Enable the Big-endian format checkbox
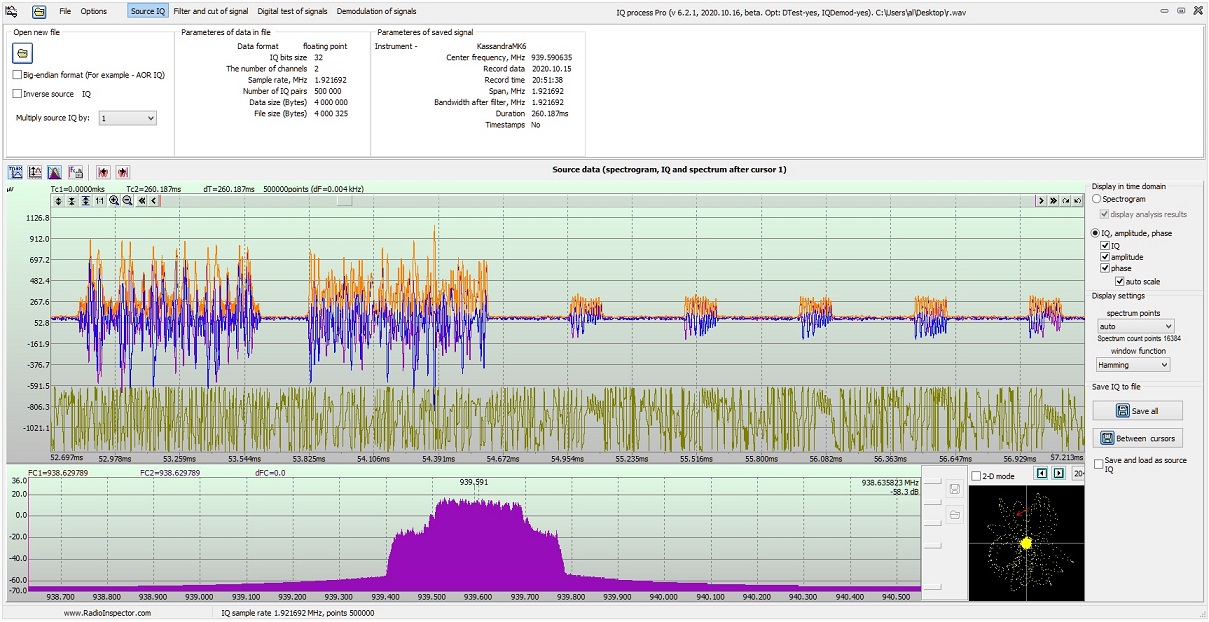Viewport: 1209px width, 622px height. (18, 75)
